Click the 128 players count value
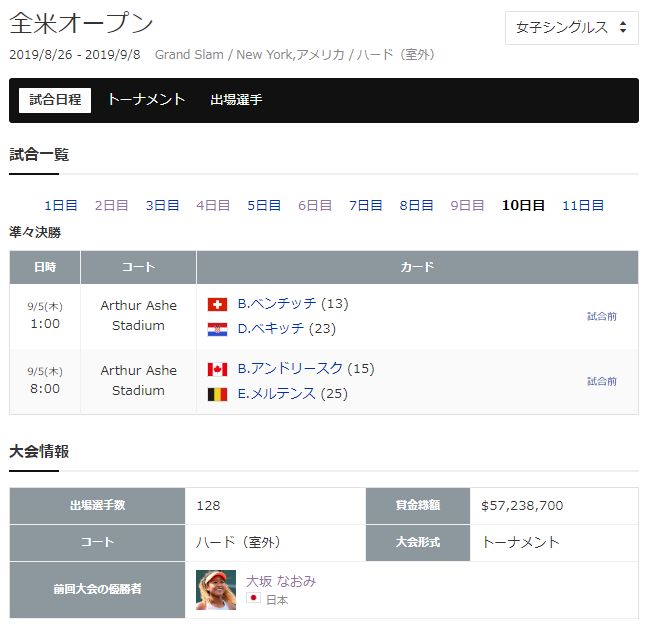Image resolution: width=649 pixels, height=631 pixels. 208,506
